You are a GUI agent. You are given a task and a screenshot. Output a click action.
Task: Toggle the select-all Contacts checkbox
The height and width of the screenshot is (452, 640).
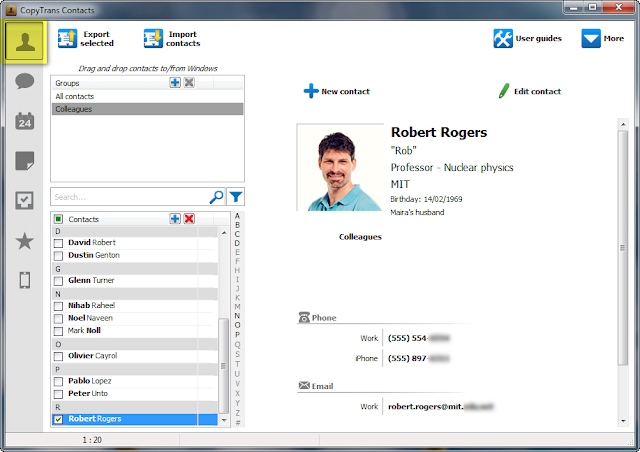(x=58, y=219)
